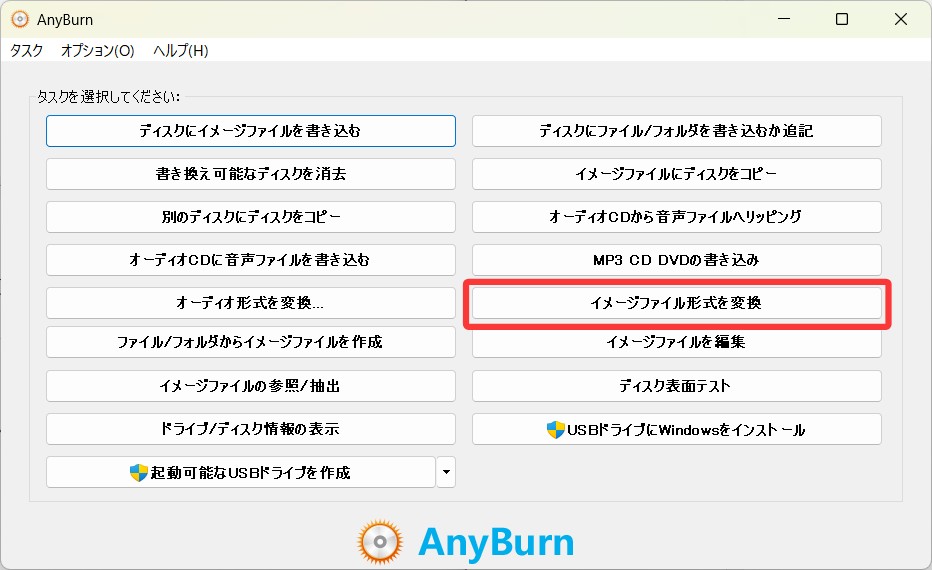Viewport: 932px width, 570px height.
Task: Open MP3 CD DVDの書き込み task
Action: (x=676, y=260)
